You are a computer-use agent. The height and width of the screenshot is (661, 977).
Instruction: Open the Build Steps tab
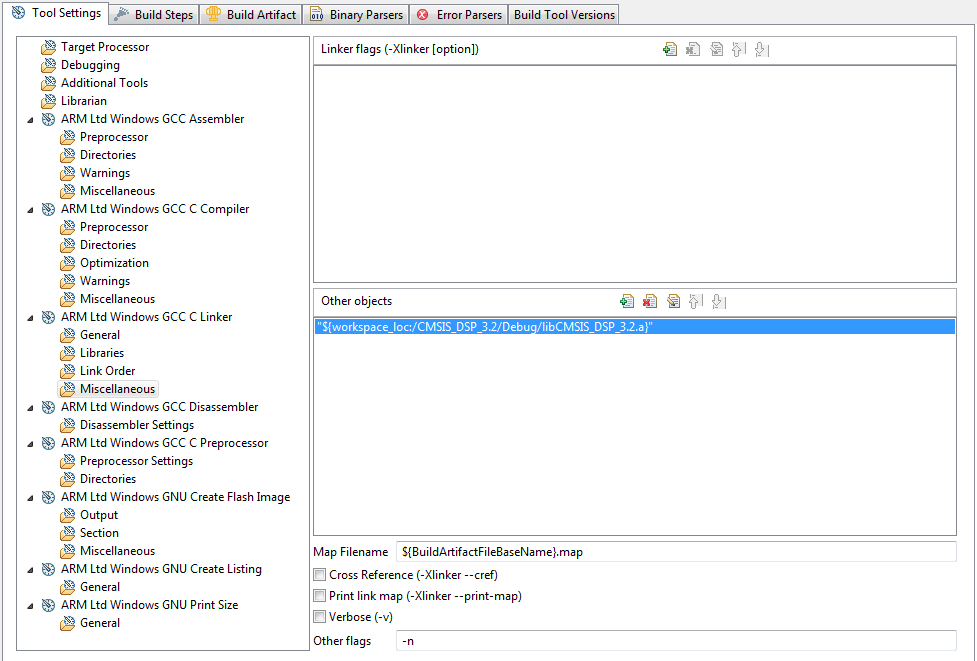pyautogui.click(x=154, y=14)
